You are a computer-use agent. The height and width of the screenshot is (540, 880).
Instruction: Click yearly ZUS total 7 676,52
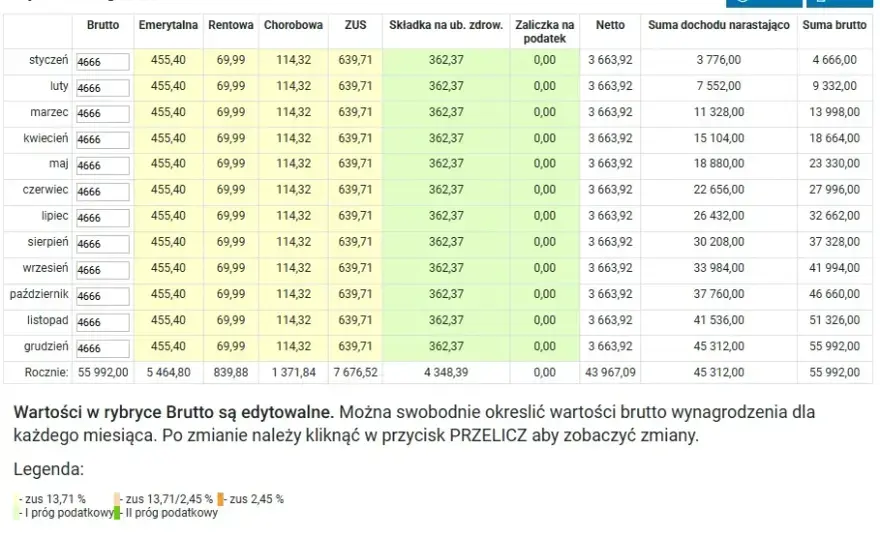[x=355, y=372]
